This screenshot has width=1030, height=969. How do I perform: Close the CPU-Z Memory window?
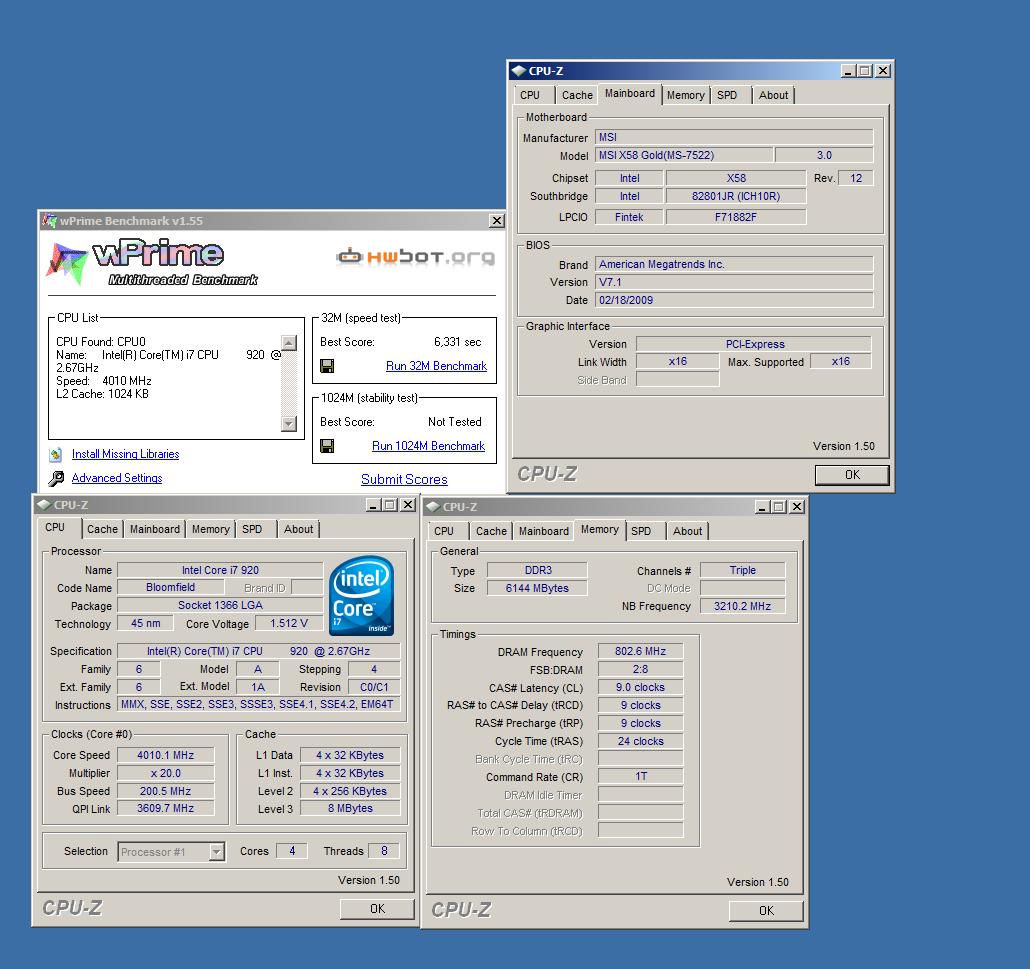coord(797,507)
